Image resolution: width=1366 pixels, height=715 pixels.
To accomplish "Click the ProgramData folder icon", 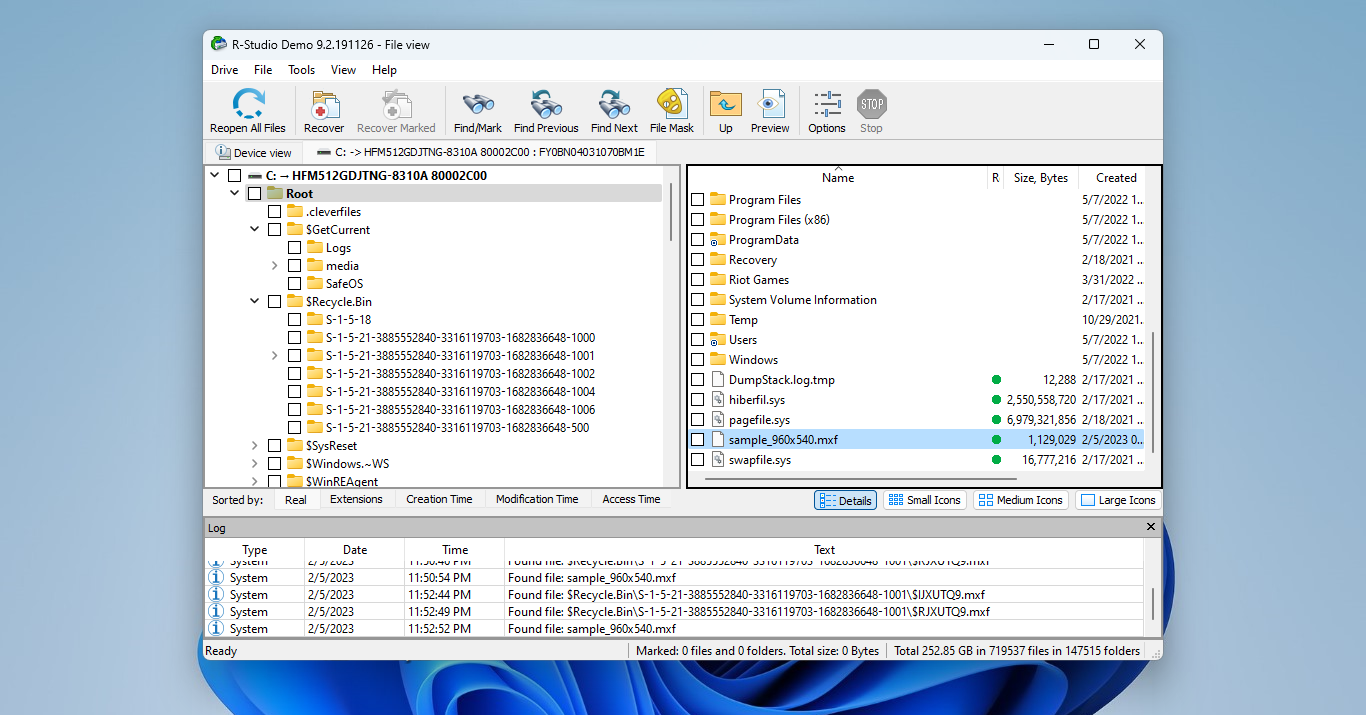I will 718,240.
